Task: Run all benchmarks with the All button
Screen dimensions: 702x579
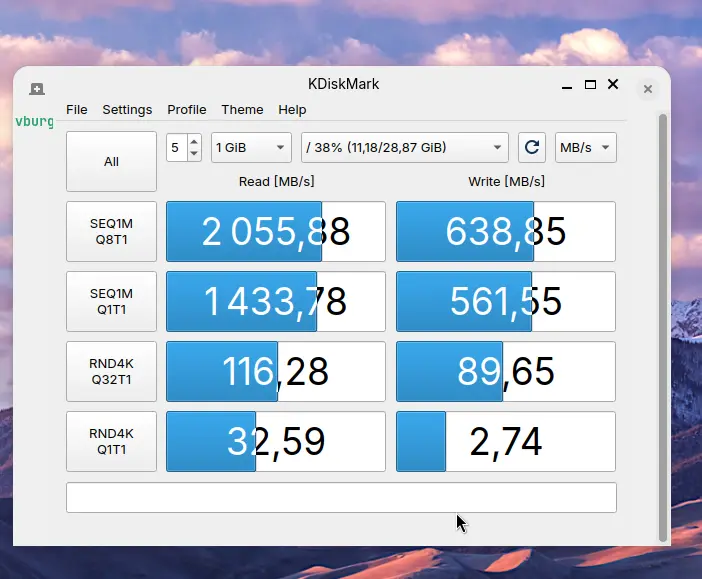Action: 111,161
